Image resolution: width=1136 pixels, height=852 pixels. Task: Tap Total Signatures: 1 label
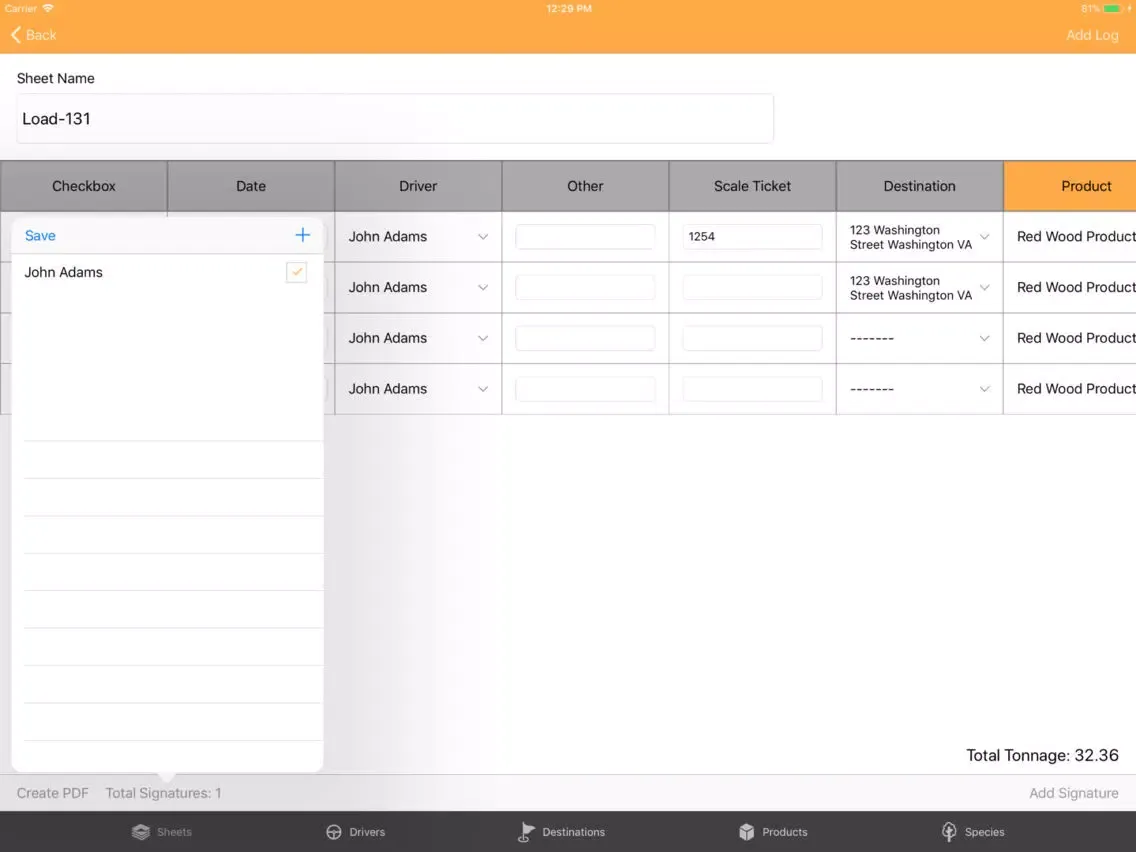tap(164, 793)
